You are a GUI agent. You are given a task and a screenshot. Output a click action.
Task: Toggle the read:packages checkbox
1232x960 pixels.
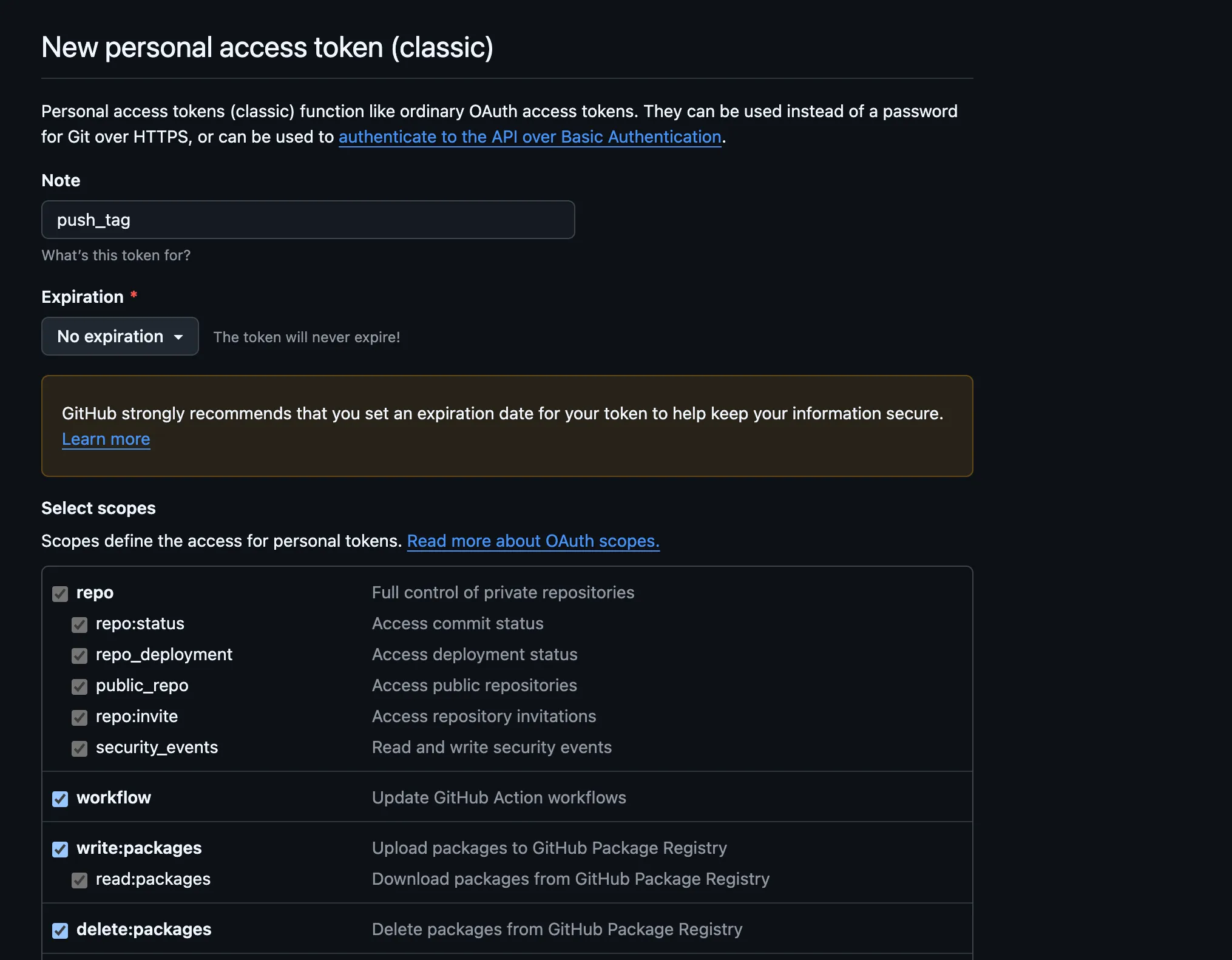pyautogui.click(x=80, y=880)
